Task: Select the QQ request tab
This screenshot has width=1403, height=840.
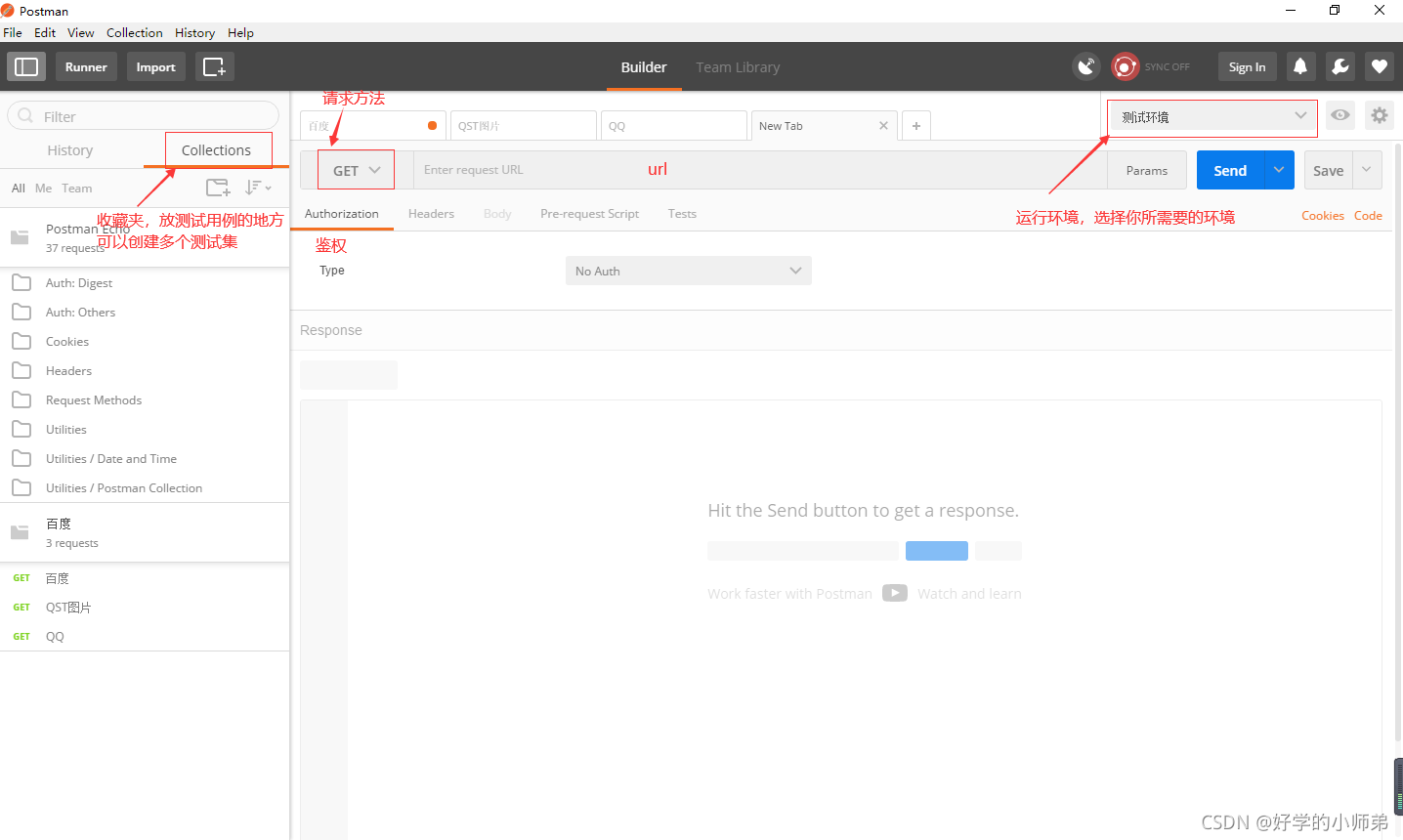Action: 673,126
